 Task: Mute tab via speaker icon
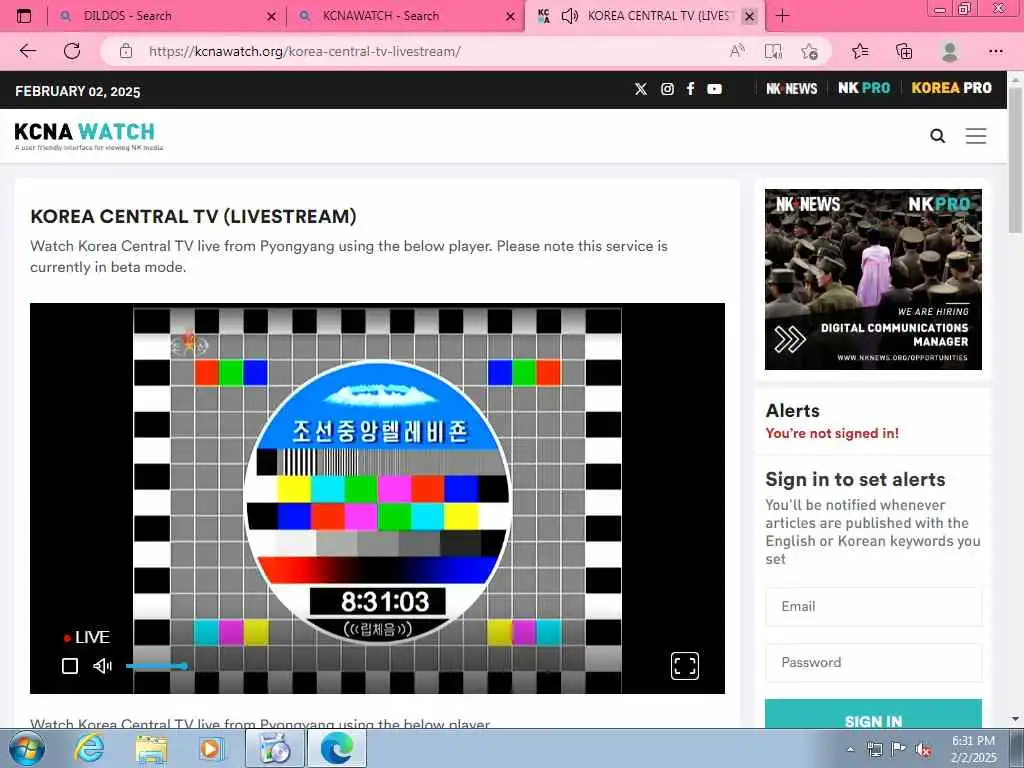point(569,16)
